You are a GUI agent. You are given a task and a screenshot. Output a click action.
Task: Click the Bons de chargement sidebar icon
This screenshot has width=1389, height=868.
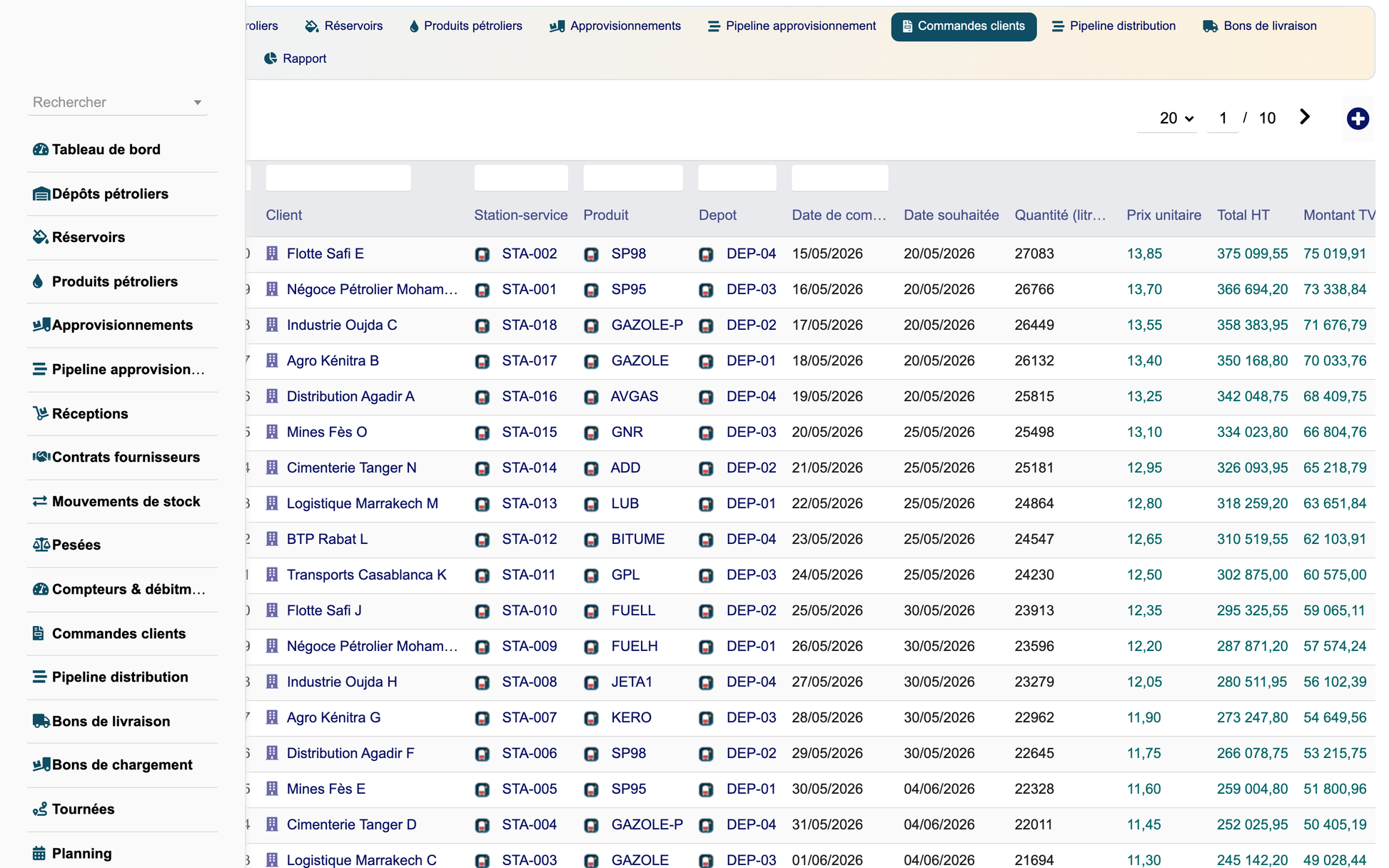click(x=41, y=764)
